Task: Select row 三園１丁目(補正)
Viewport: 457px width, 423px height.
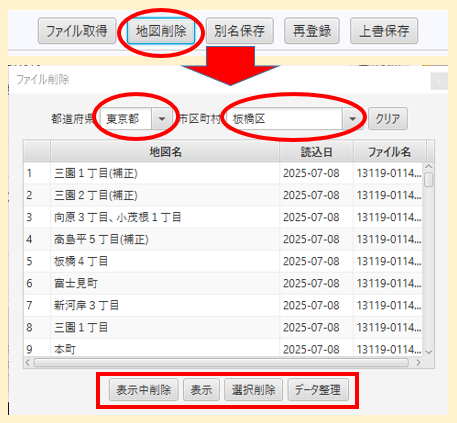Action: tap(223, 173)
